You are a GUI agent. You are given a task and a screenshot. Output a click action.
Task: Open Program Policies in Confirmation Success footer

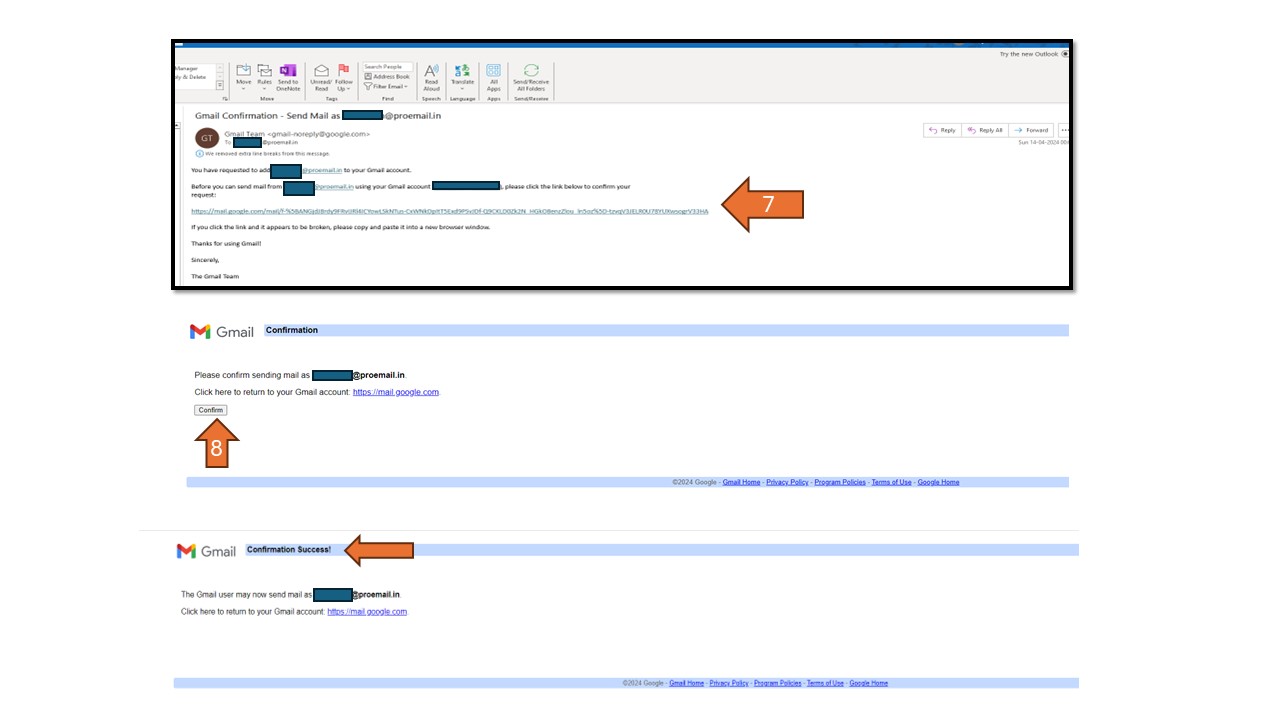click(778, 683)
